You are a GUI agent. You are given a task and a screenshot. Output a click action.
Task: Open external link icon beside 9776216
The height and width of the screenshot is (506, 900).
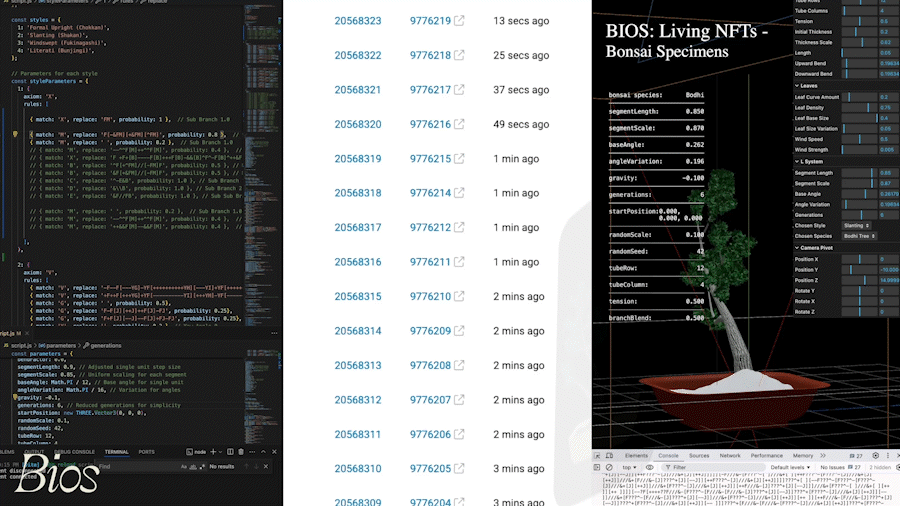coord(459,124)
